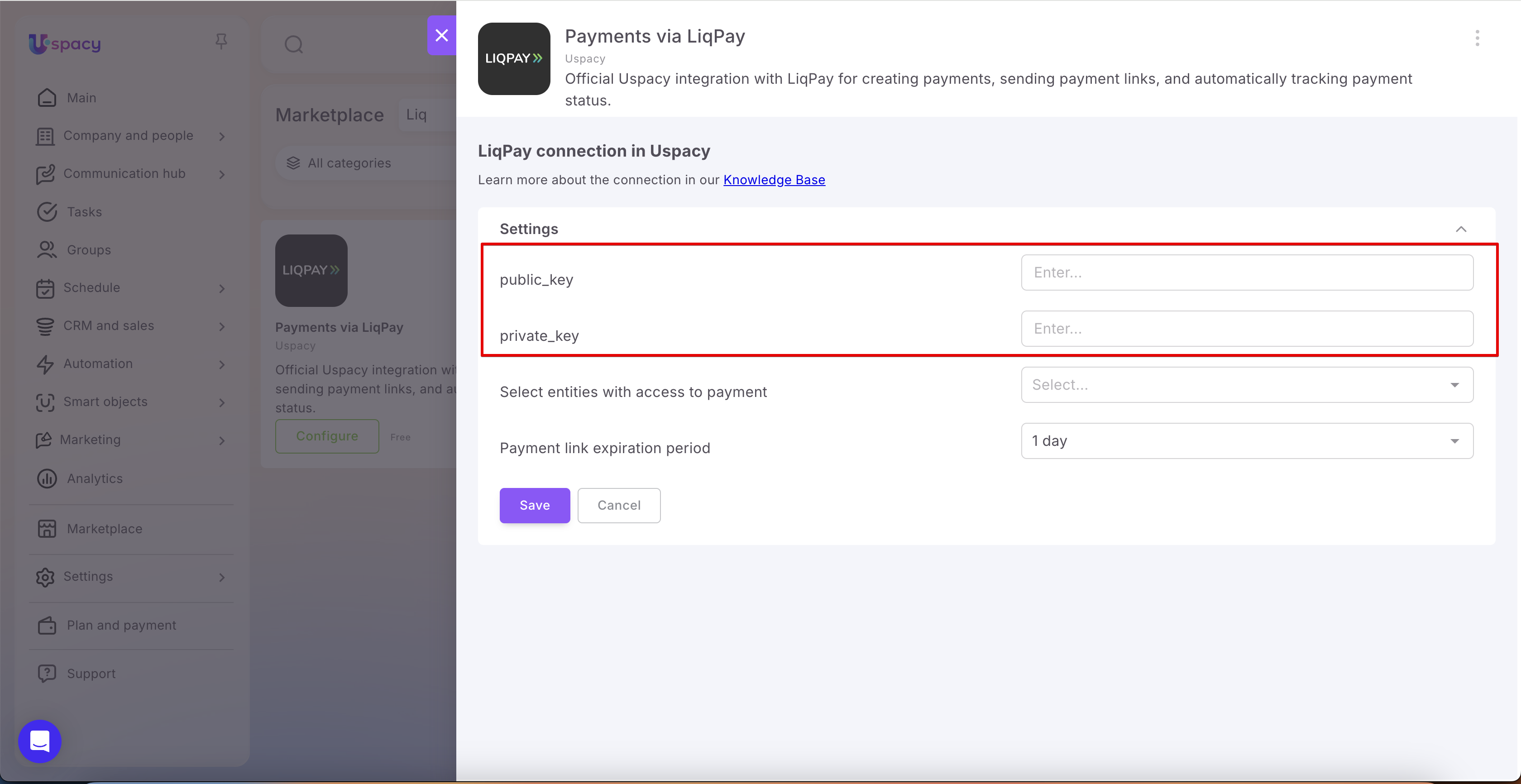This screenshot has width=1521, height=784.
Task: Expand the CRM and sales submenu
Action: [222, 326]
